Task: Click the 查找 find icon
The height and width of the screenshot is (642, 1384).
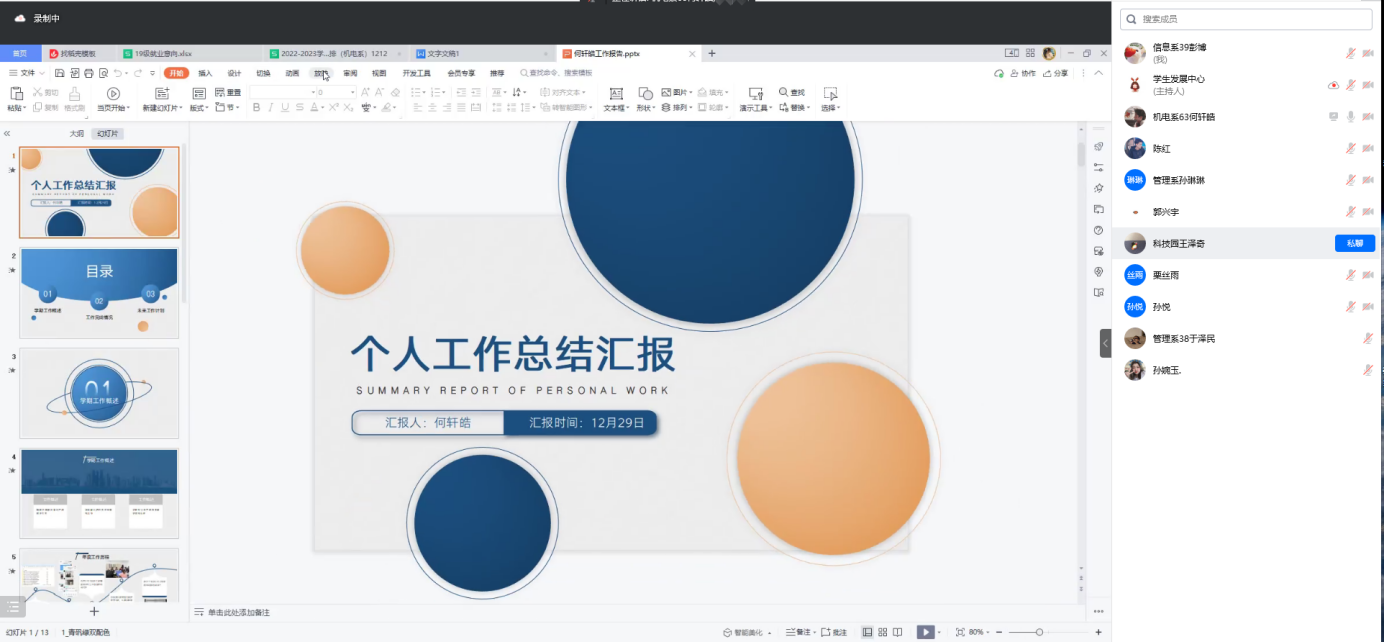Action: tap(784, 92)
